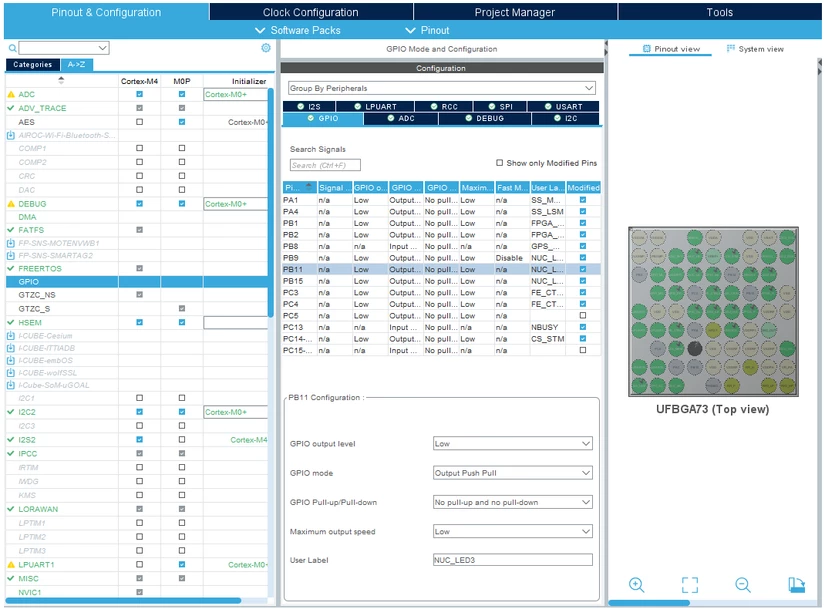This screenshot has height=609, width=825.
Task: Switch to the Clock Configuration tab
Action: pyautogui.click(x=310, y=12)
